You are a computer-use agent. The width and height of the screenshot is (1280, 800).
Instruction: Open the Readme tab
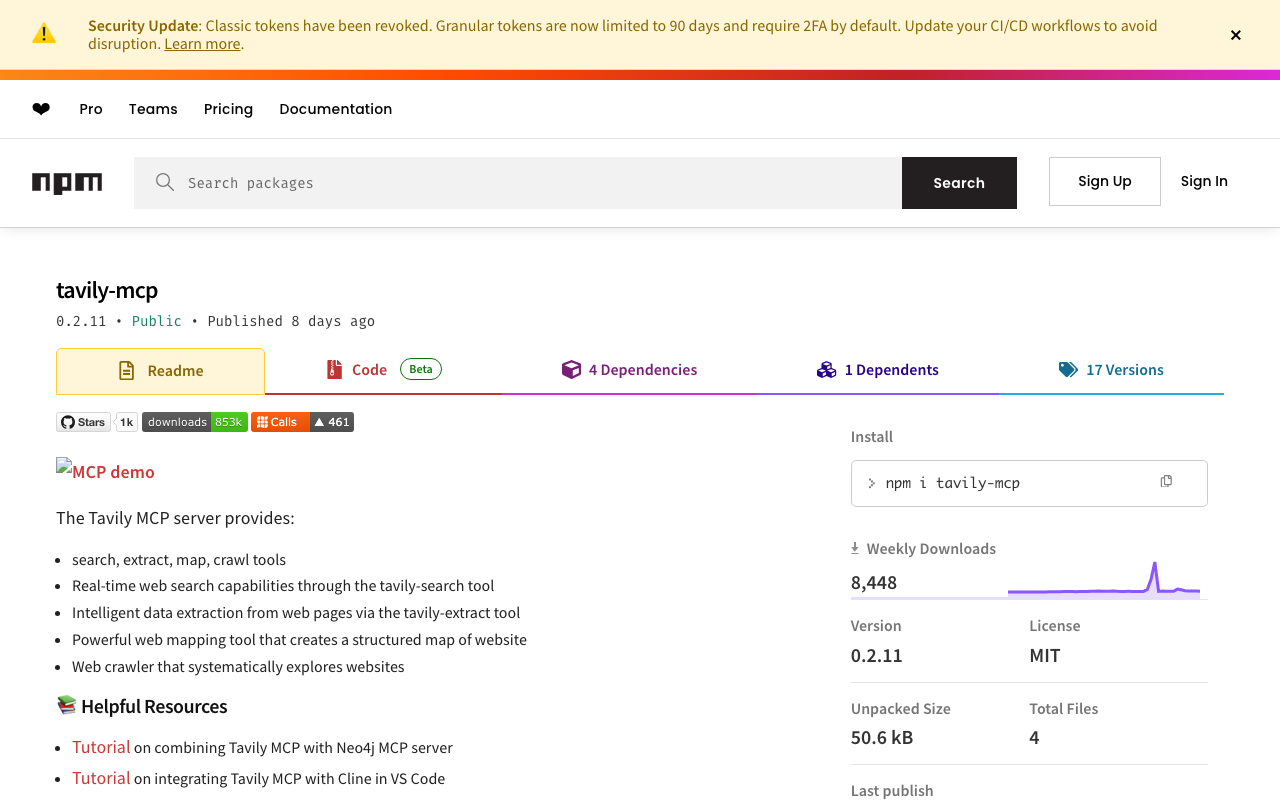[x=160, y=371]
